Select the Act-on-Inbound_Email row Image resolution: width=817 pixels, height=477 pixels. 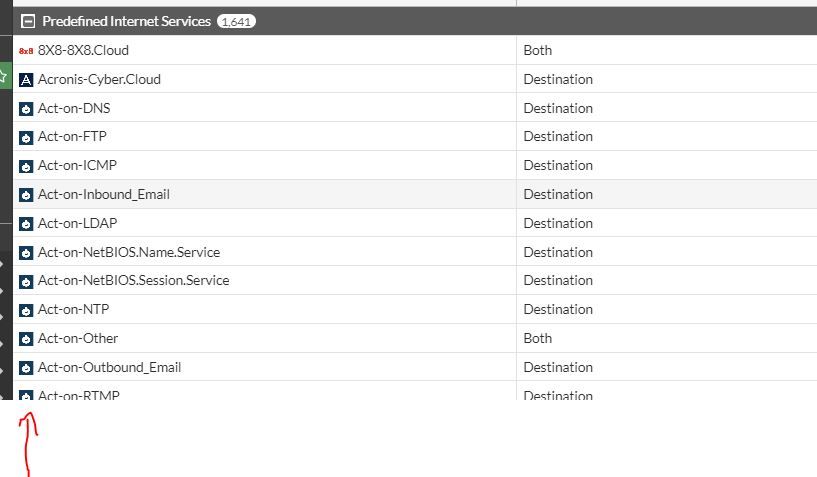104,194
